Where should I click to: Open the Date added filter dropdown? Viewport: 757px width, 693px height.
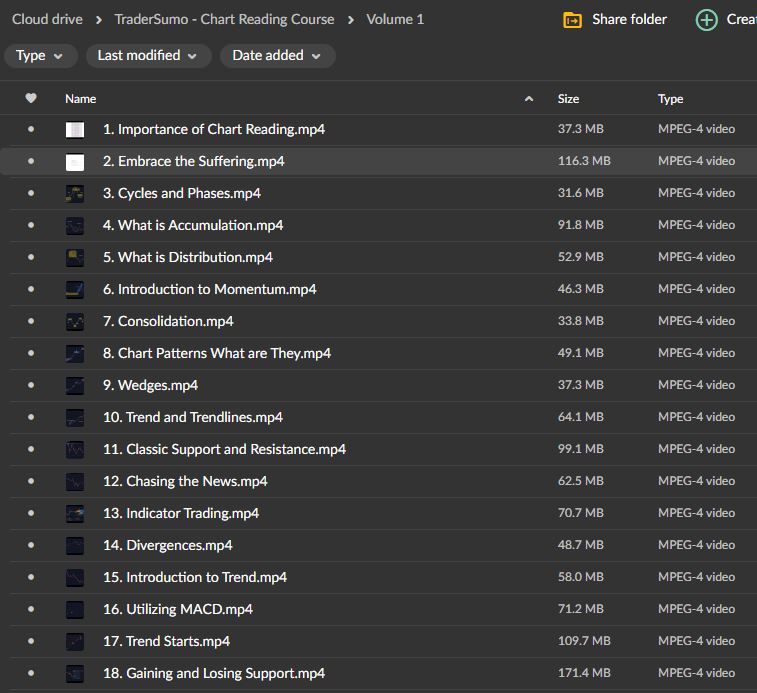point(278,56)
